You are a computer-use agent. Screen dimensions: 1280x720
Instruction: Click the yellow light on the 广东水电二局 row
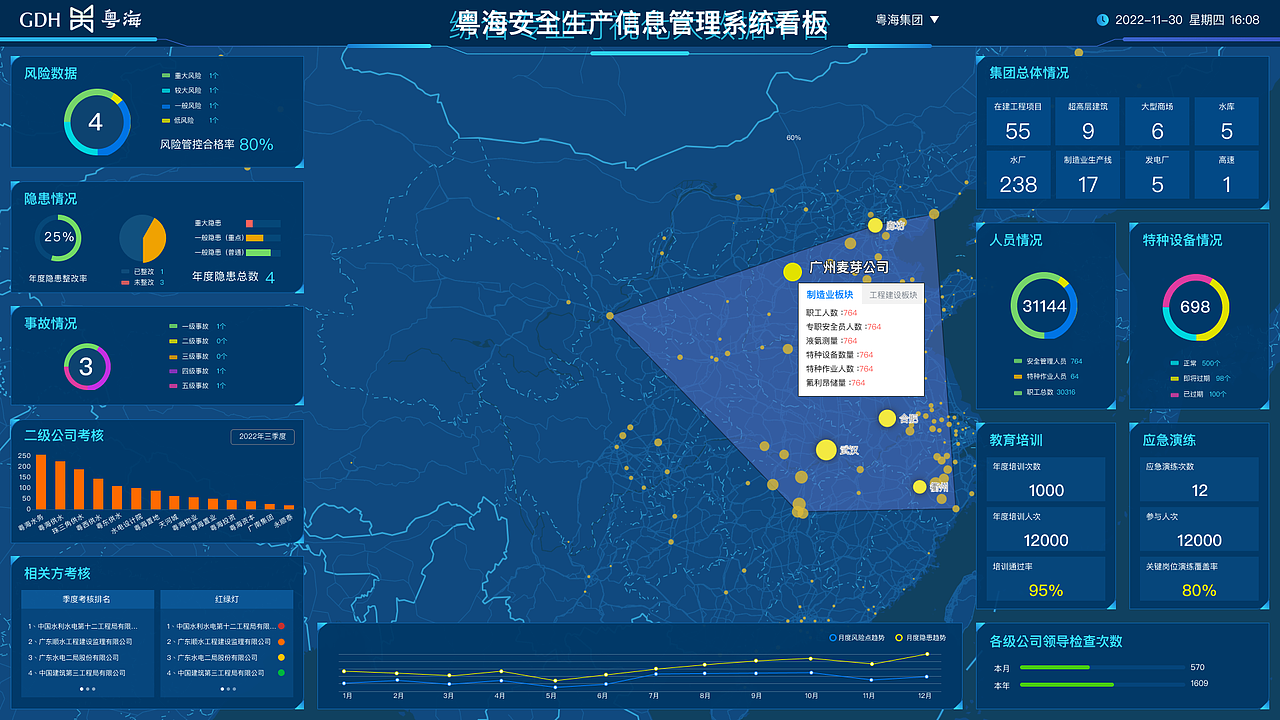tap(282, 657)
